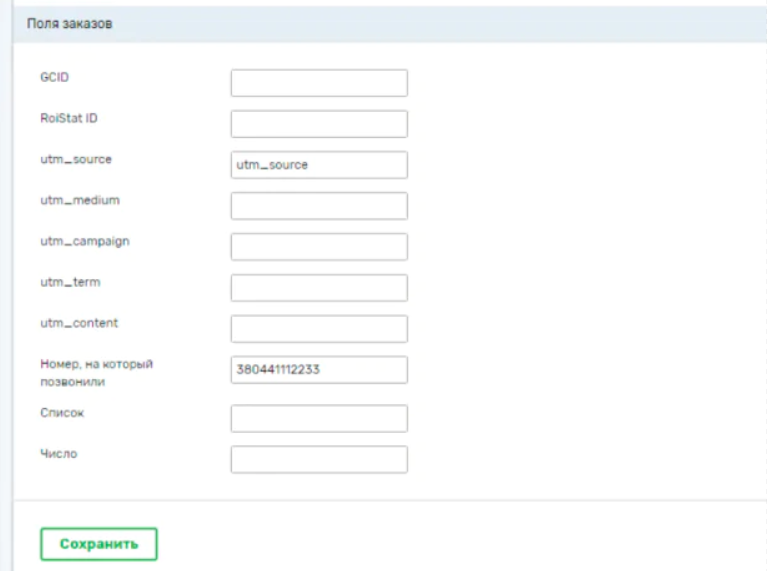The width and height of the screenshot is (767, 571).
Task: Click the utm_term input box
Action: click(319, 288)
